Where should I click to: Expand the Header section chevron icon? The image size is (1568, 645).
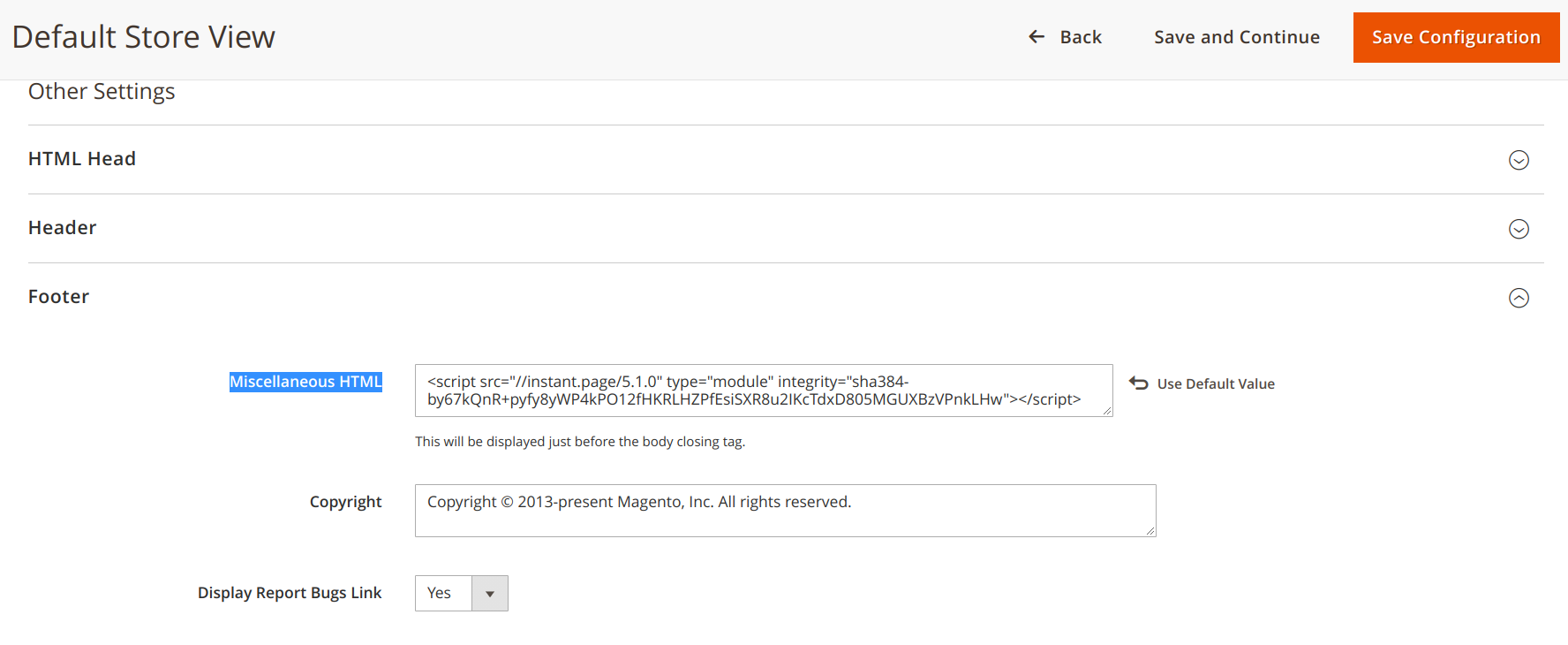tap(1519, 229)
